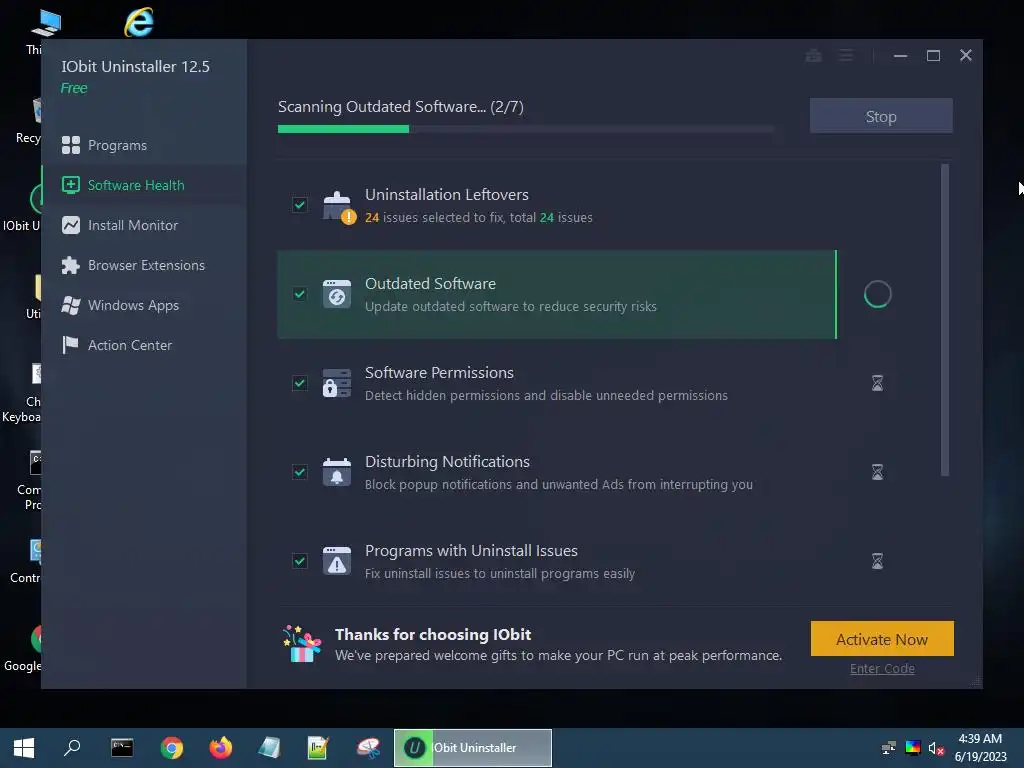The width and height of the screenshot is (1024, 768).
Task: Click the Action Center flag icon
Action: click(70, 345)
